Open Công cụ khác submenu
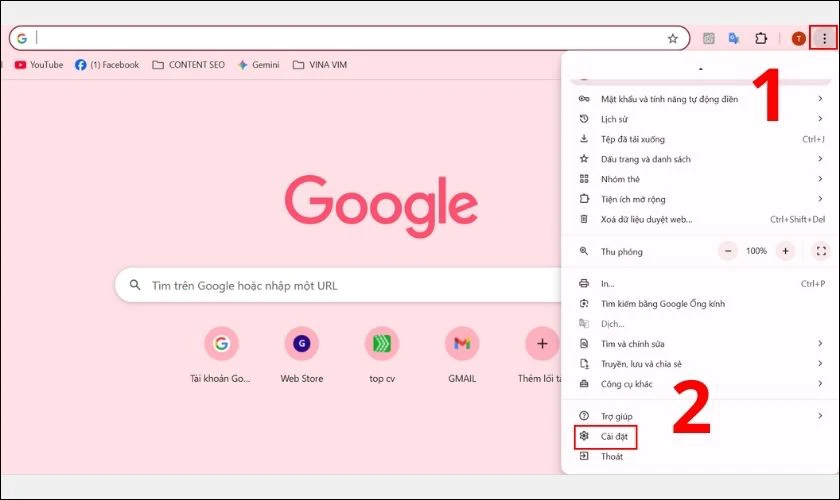840x500 pixels. click(x=700, y=384)
